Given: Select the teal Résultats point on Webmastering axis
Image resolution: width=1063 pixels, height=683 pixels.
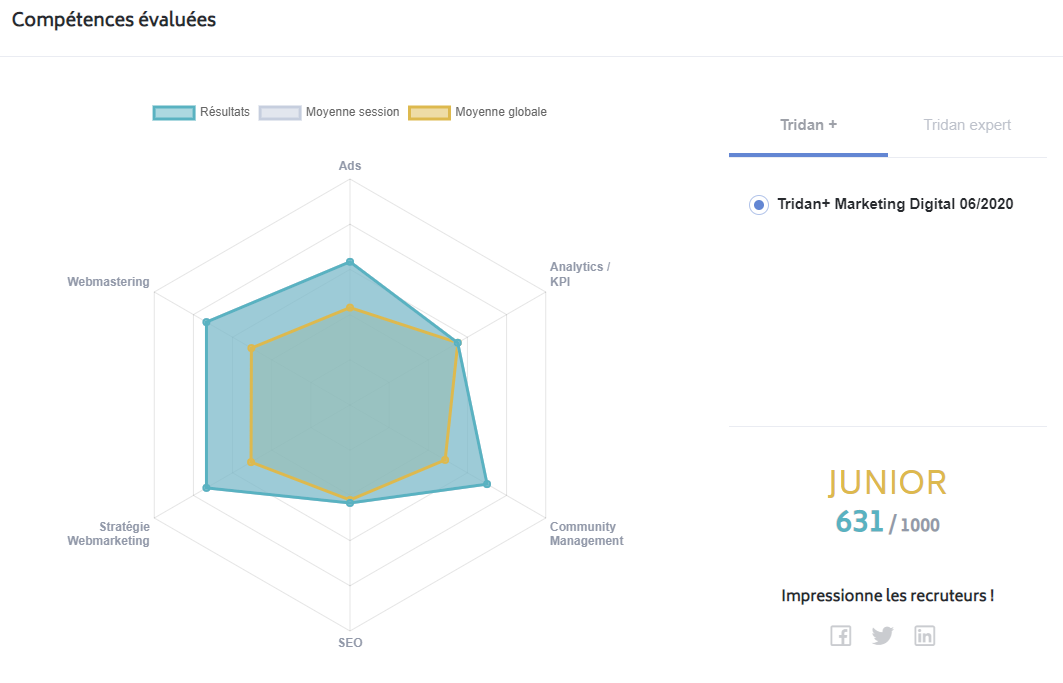Looking at the screenshot, I should click(207, 322).
